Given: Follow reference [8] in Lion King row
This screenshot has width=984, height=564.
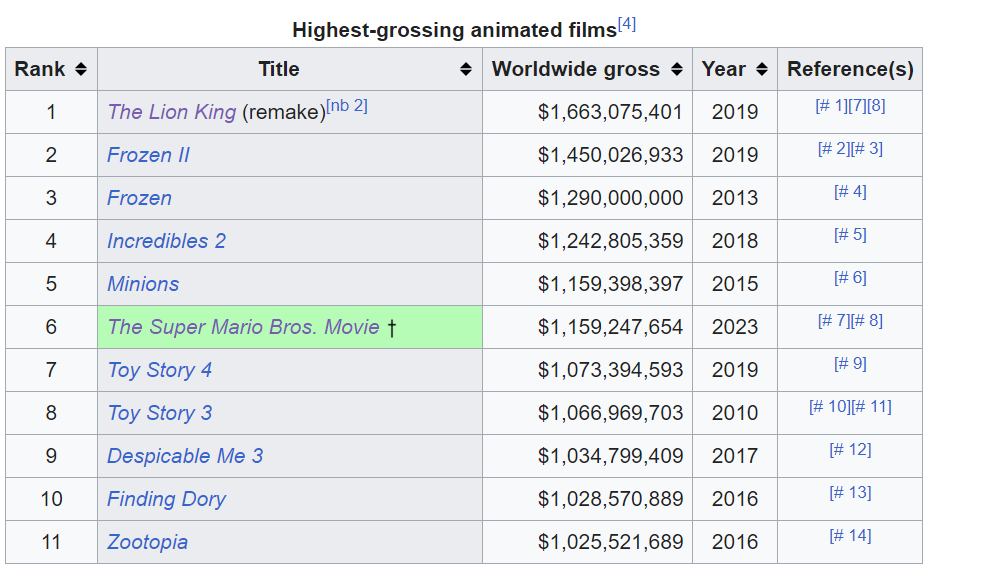Looking at the screenshot, I should [x=876, y=105].
